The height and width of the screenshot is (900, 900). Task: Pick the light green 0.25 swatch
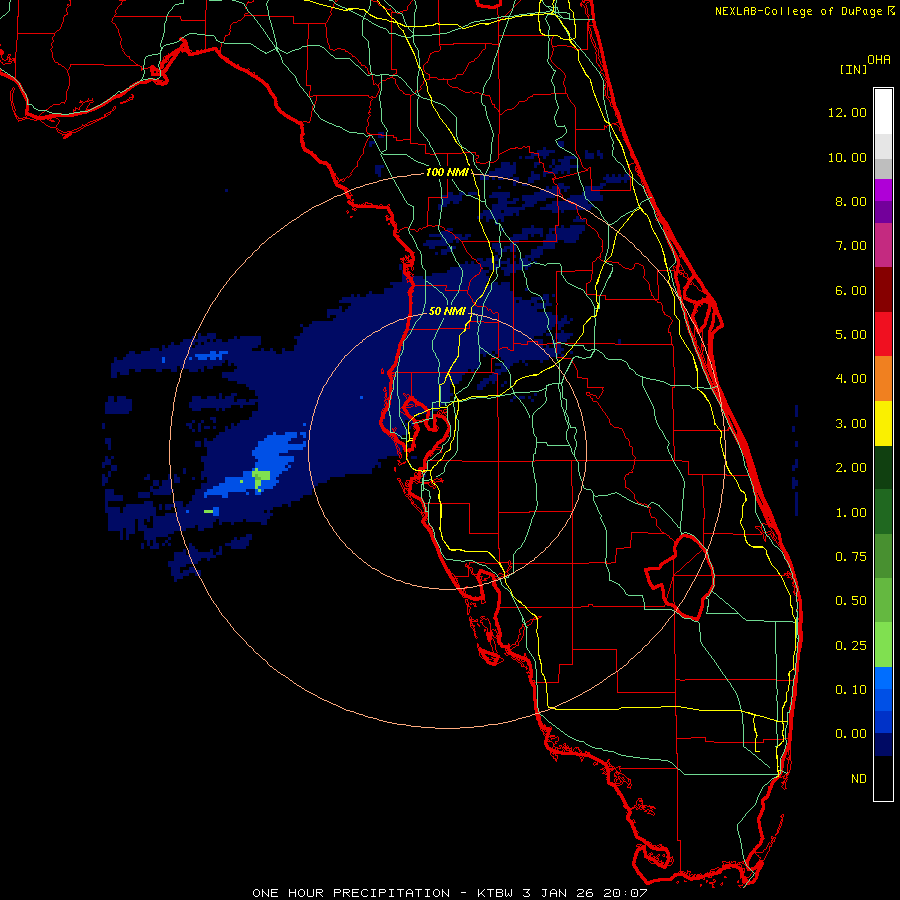(883, 645)
